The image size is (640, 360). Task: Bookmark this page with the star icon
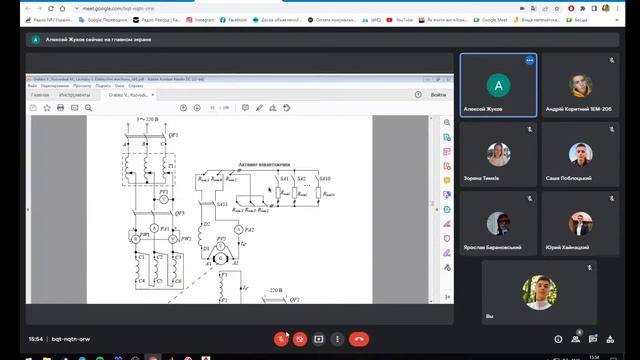coord(557,8)
